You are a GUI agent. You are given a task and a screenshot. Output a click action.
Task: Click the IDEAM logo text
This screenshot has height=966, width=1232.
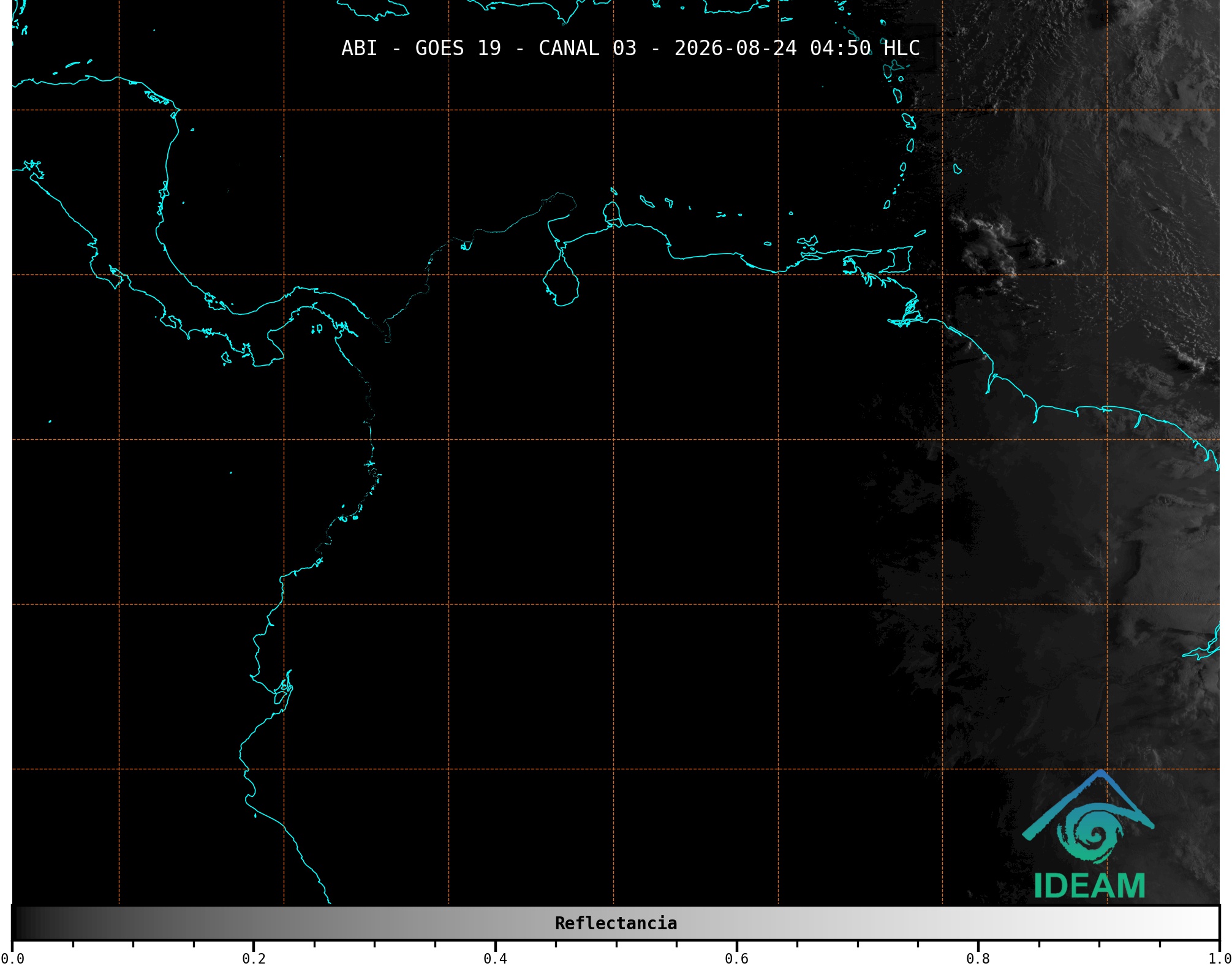pyautogui.click(x=1089, y=886)
